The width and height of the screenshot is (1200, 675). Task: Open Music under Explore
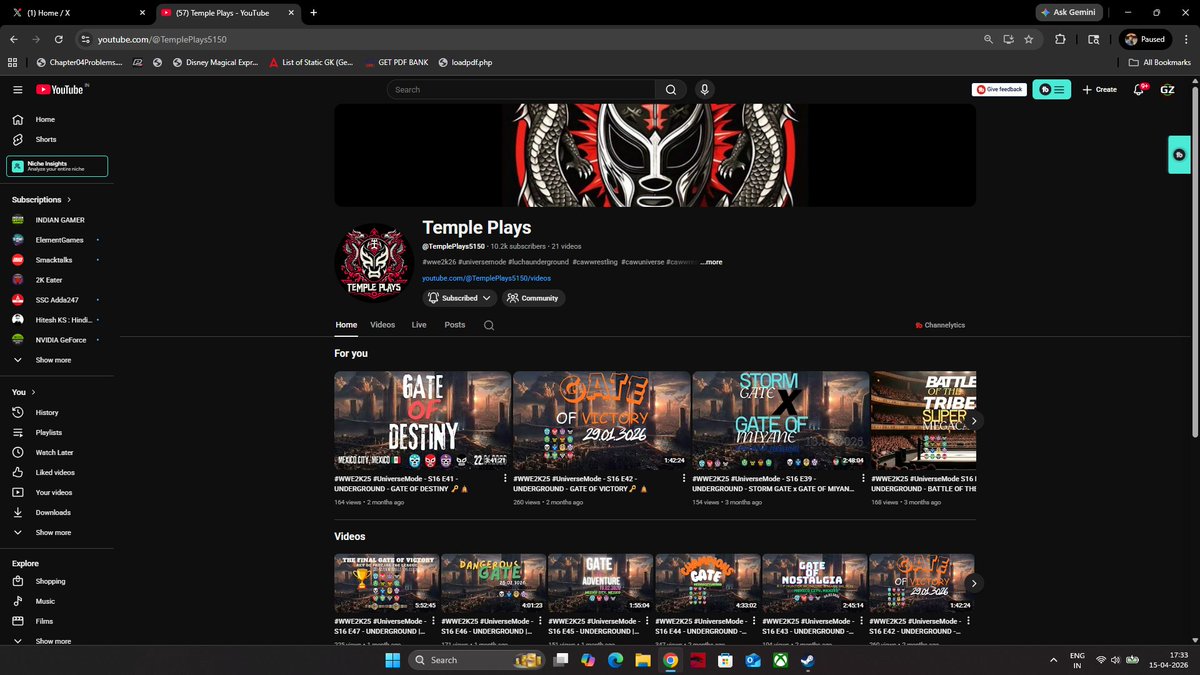pyautogui.click(x=45, y=601)
